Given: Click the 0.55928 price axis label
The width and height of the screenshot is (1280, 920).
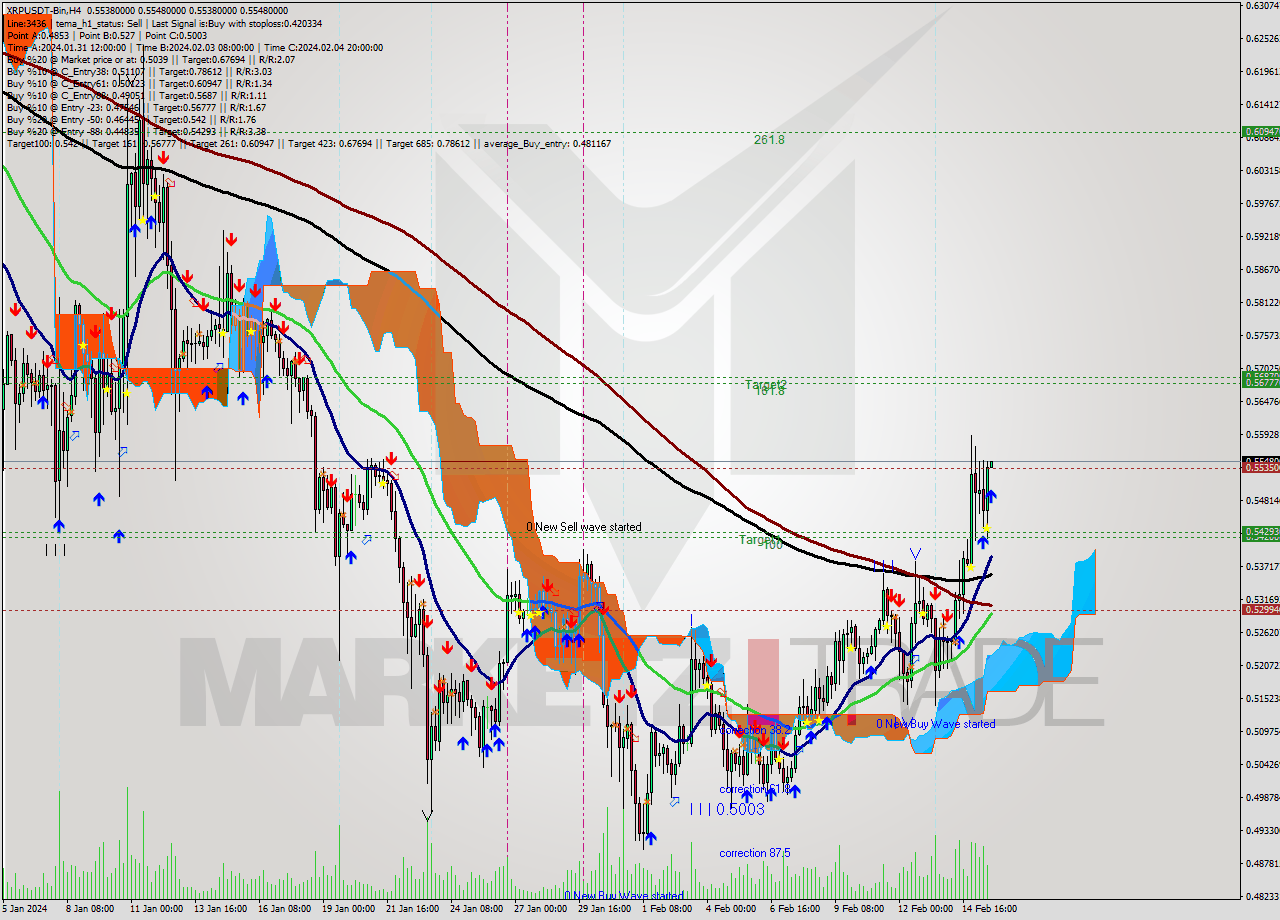Looking at the screenshot, I should click(1262, 435).
